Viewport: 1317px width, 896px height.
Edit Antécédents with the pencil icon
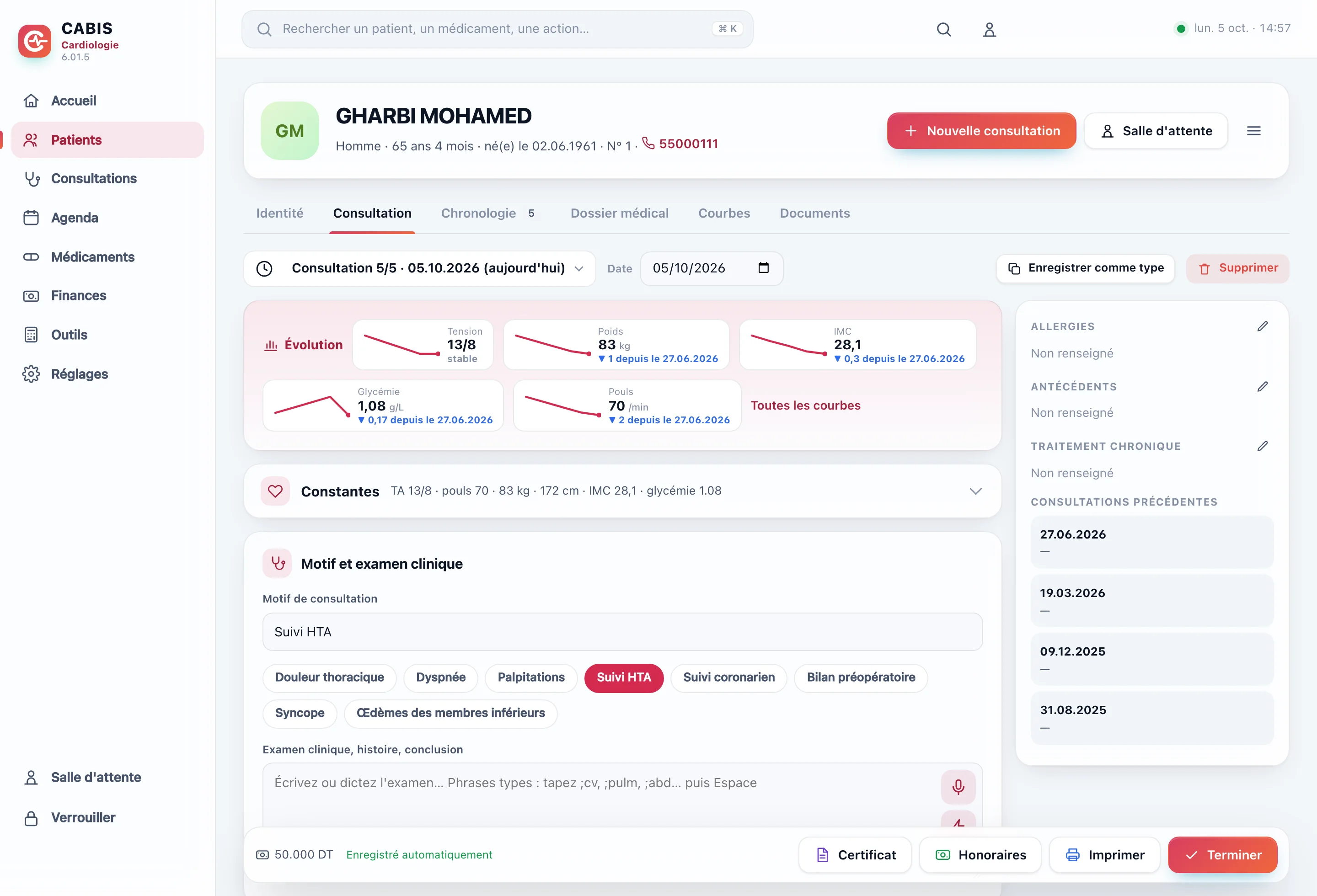click(1262, 386)
